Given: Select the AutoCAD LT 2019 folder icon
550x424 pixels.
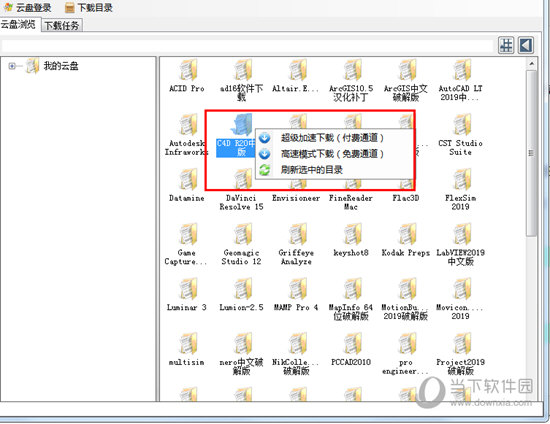Looking at the screenshot, I should 462,70.
